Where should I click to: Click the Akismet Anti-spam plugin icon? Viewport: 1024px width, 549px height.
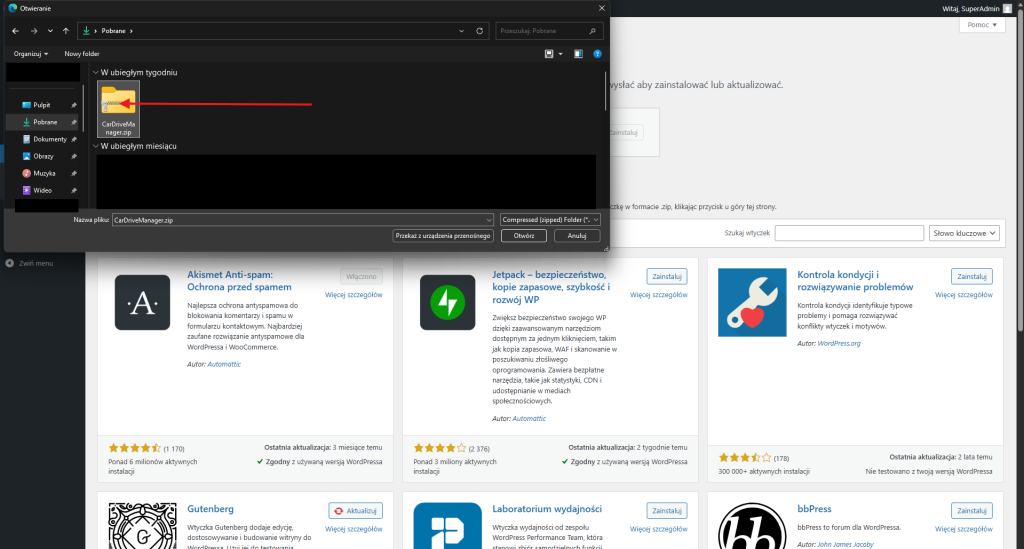[x=142, y=302]
